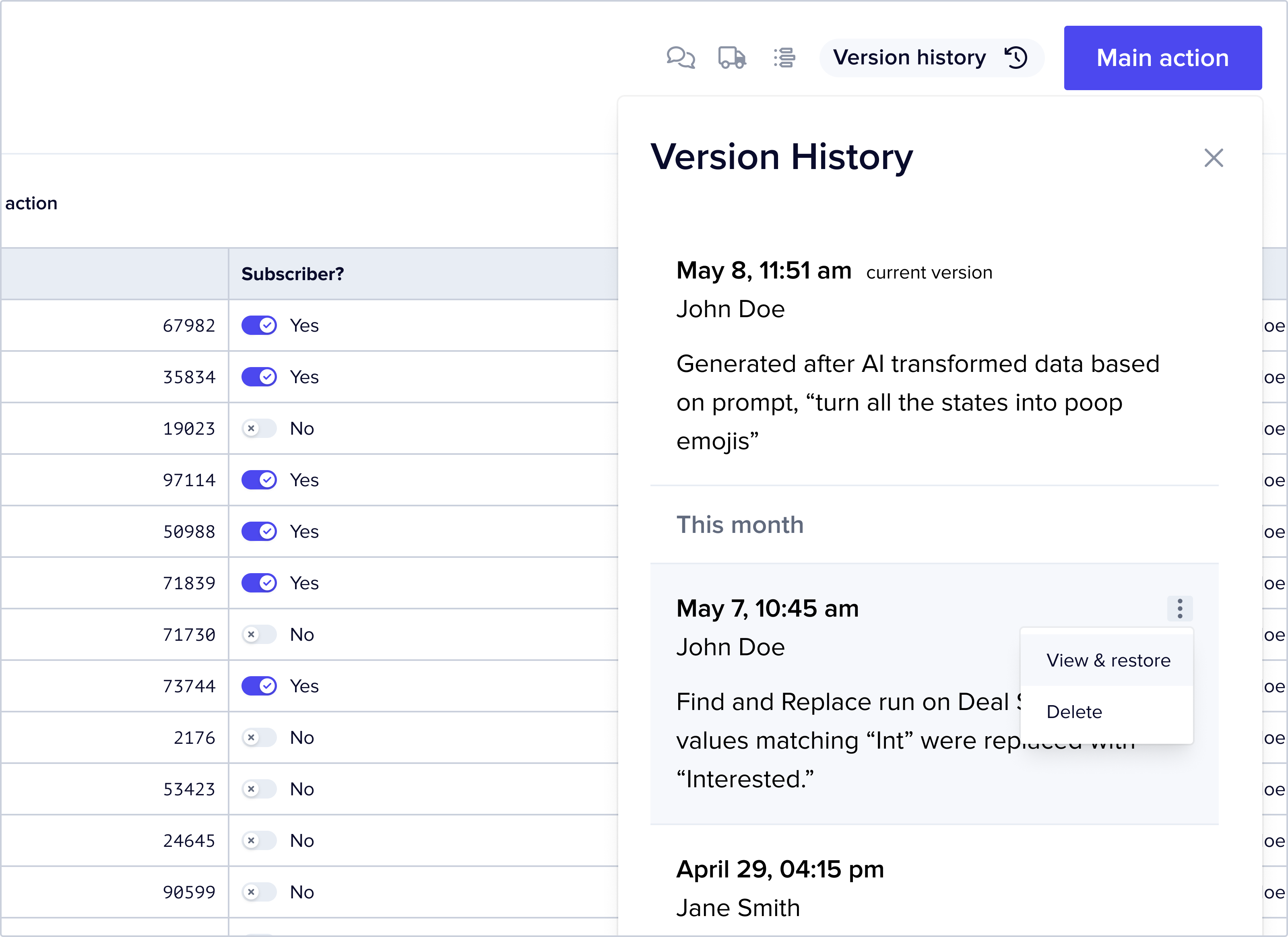Toggle off subscriber switch for row 67982
The width and height of the screenshot is (1288, 937).
(x=259, y=325)
